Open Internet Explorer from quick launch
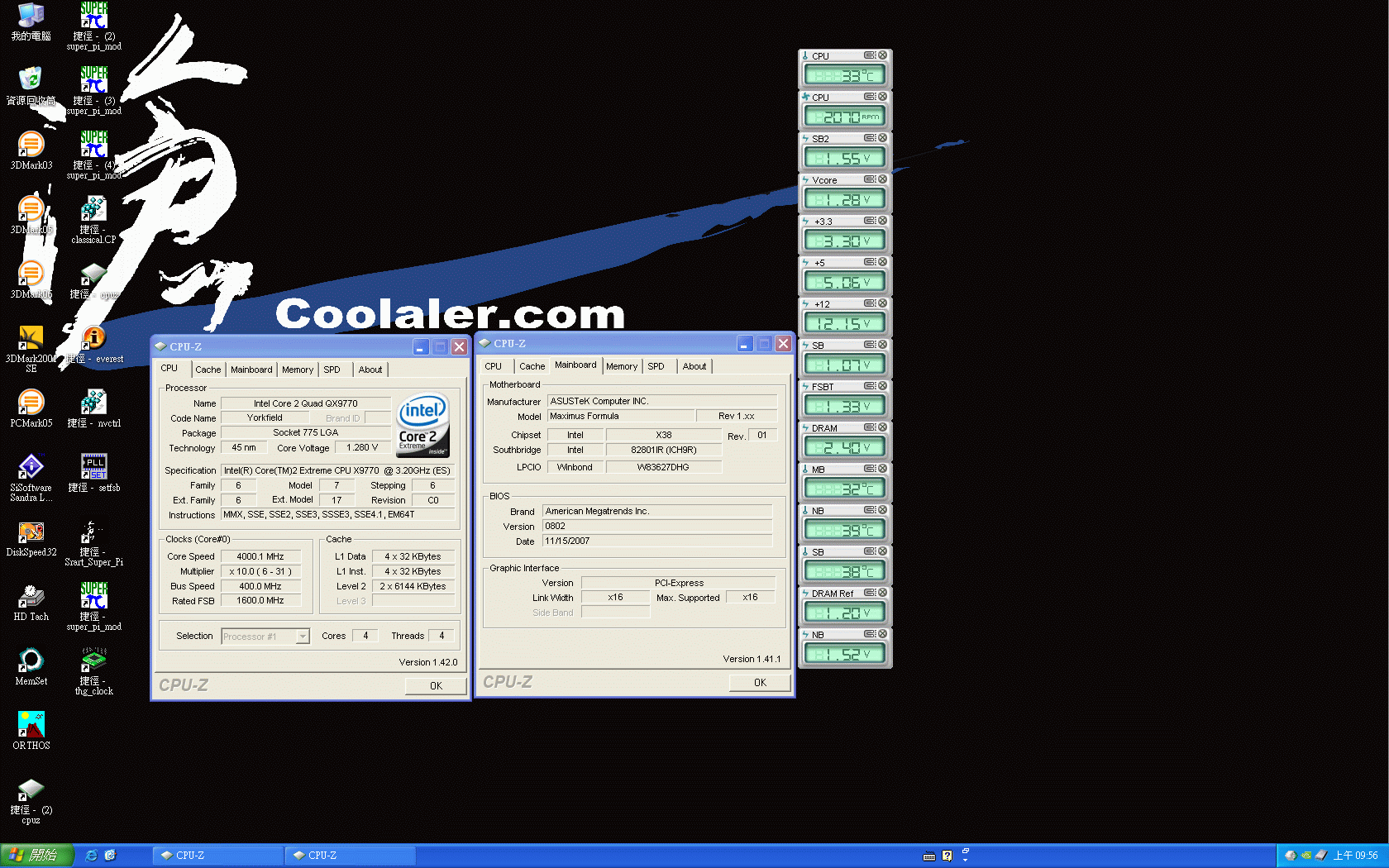This screenshot has height=868, width=1389. [x=92, y=856]
